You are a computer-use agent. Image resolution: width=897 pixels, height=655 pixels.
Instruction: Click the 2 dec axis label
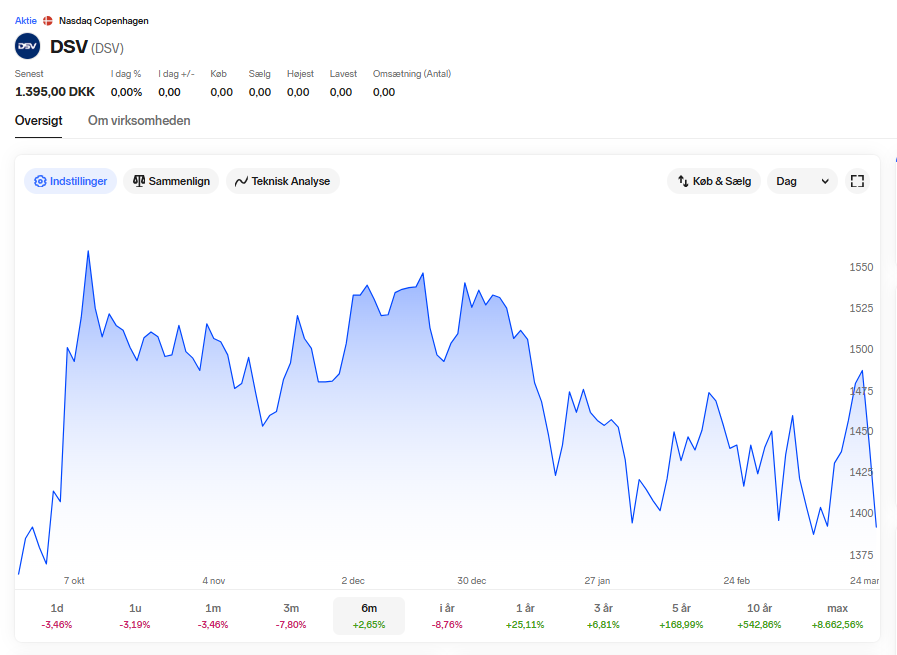(x=353, y=581)
